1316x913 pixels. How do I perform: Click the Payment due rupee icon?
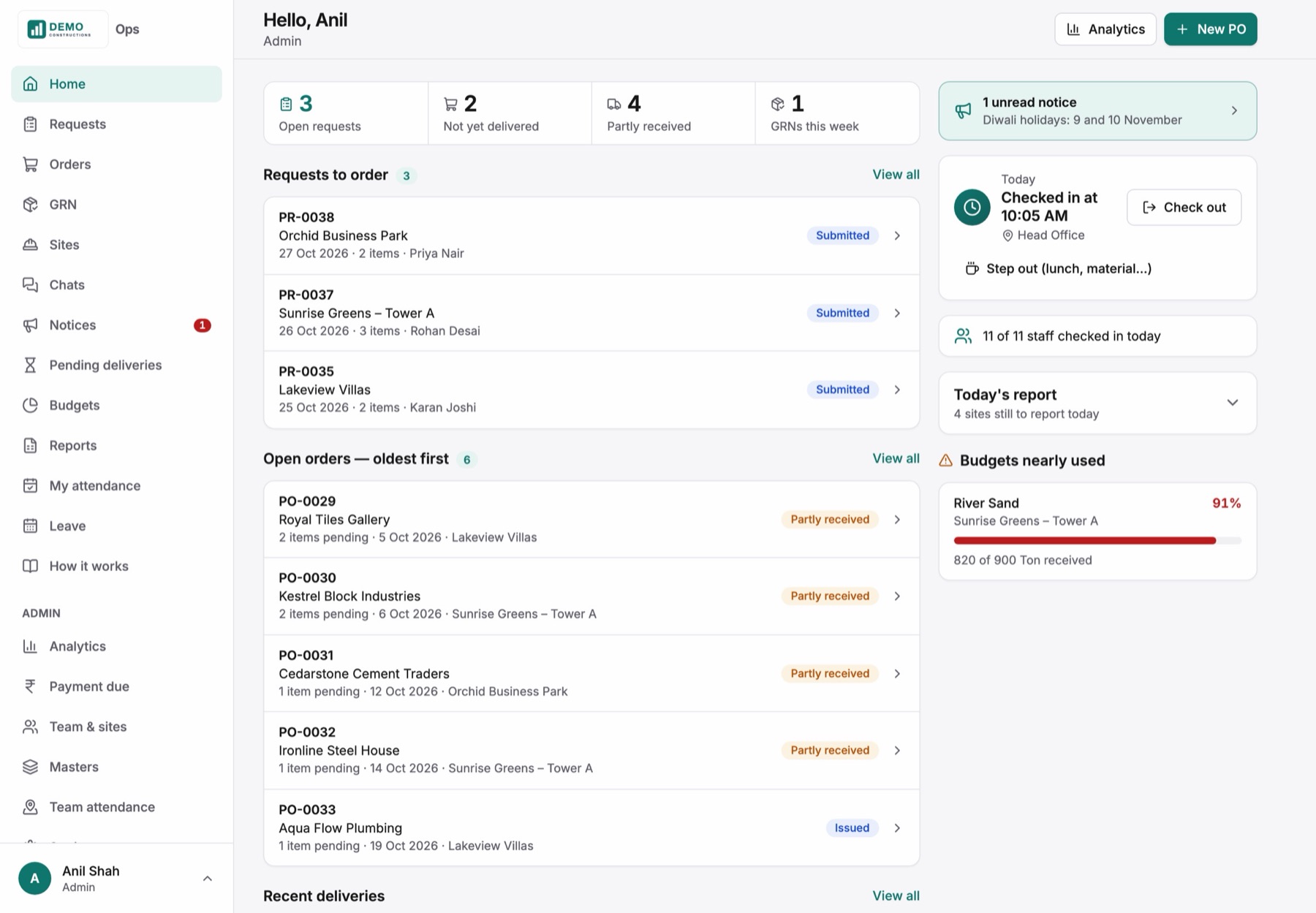click(x=30, y=686)
